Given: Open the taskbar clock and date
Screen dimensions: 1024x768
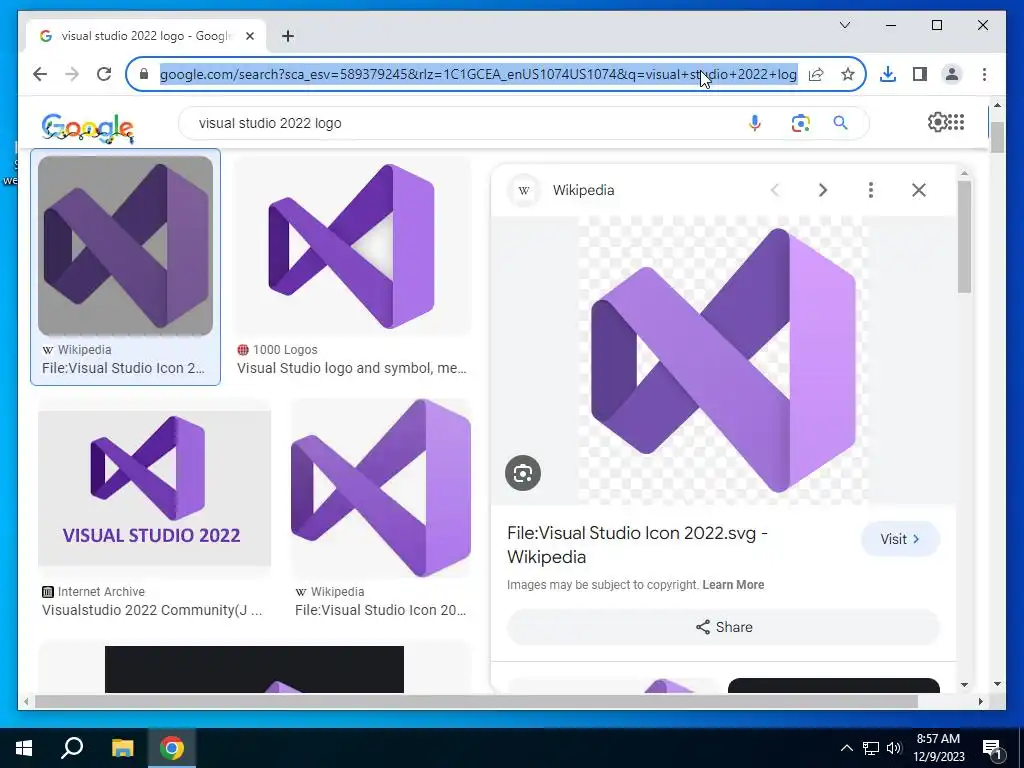Looking at the screenshot, I should [938, 748].
